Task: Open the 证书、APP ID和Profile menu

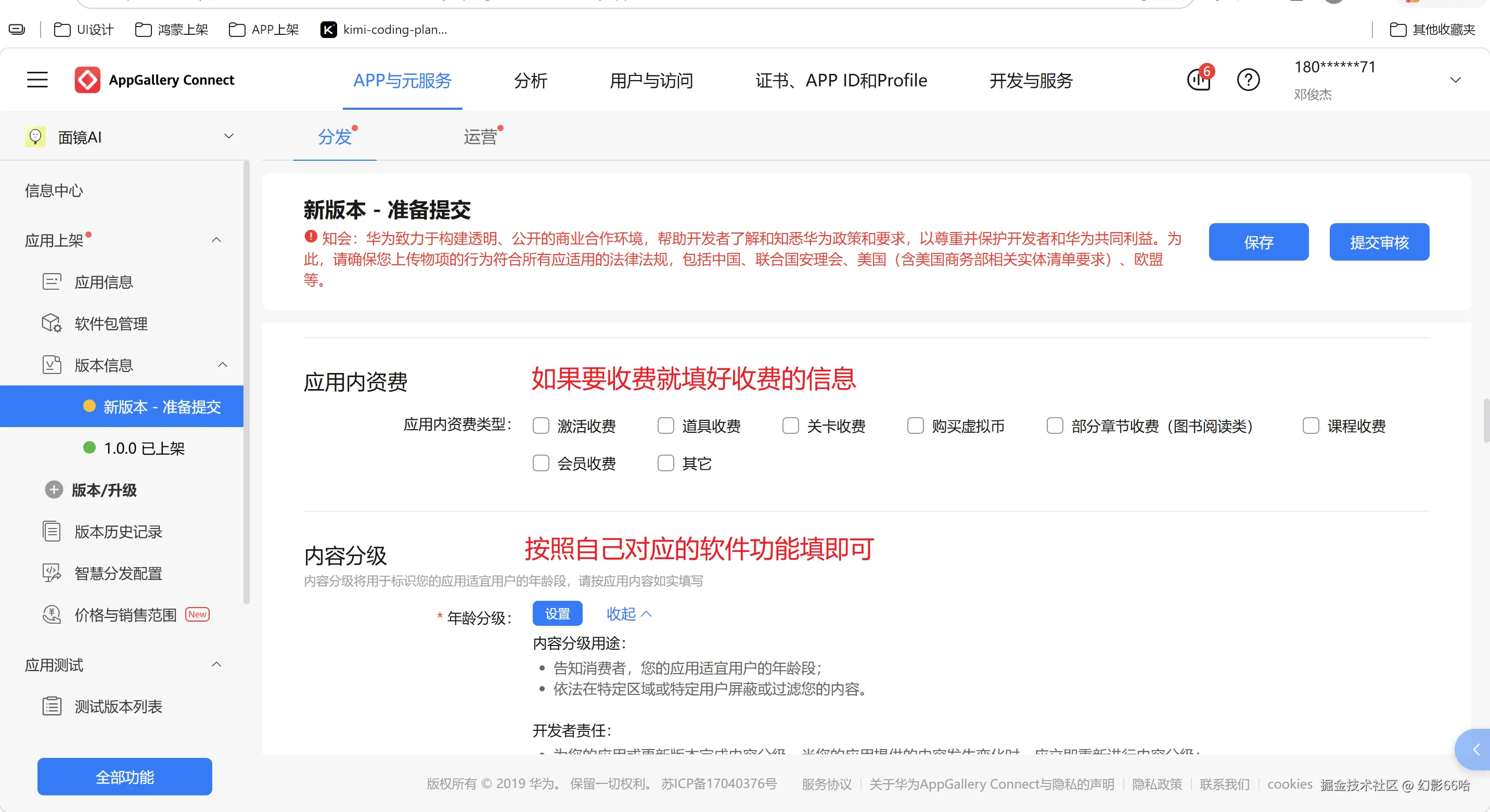Action: [x=841, y=81]
